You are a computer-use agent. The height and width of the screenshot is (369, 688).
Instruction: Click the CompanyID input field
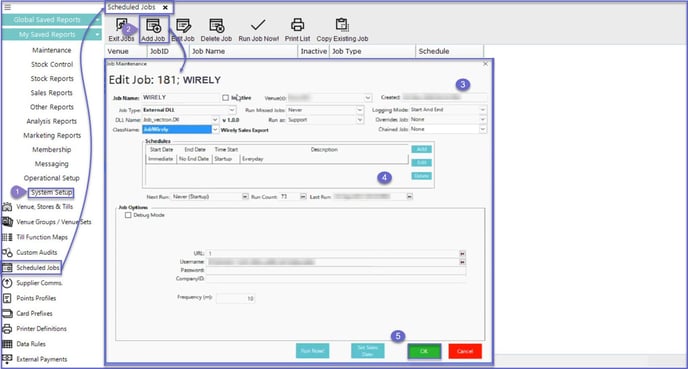(x=336, y=279)
